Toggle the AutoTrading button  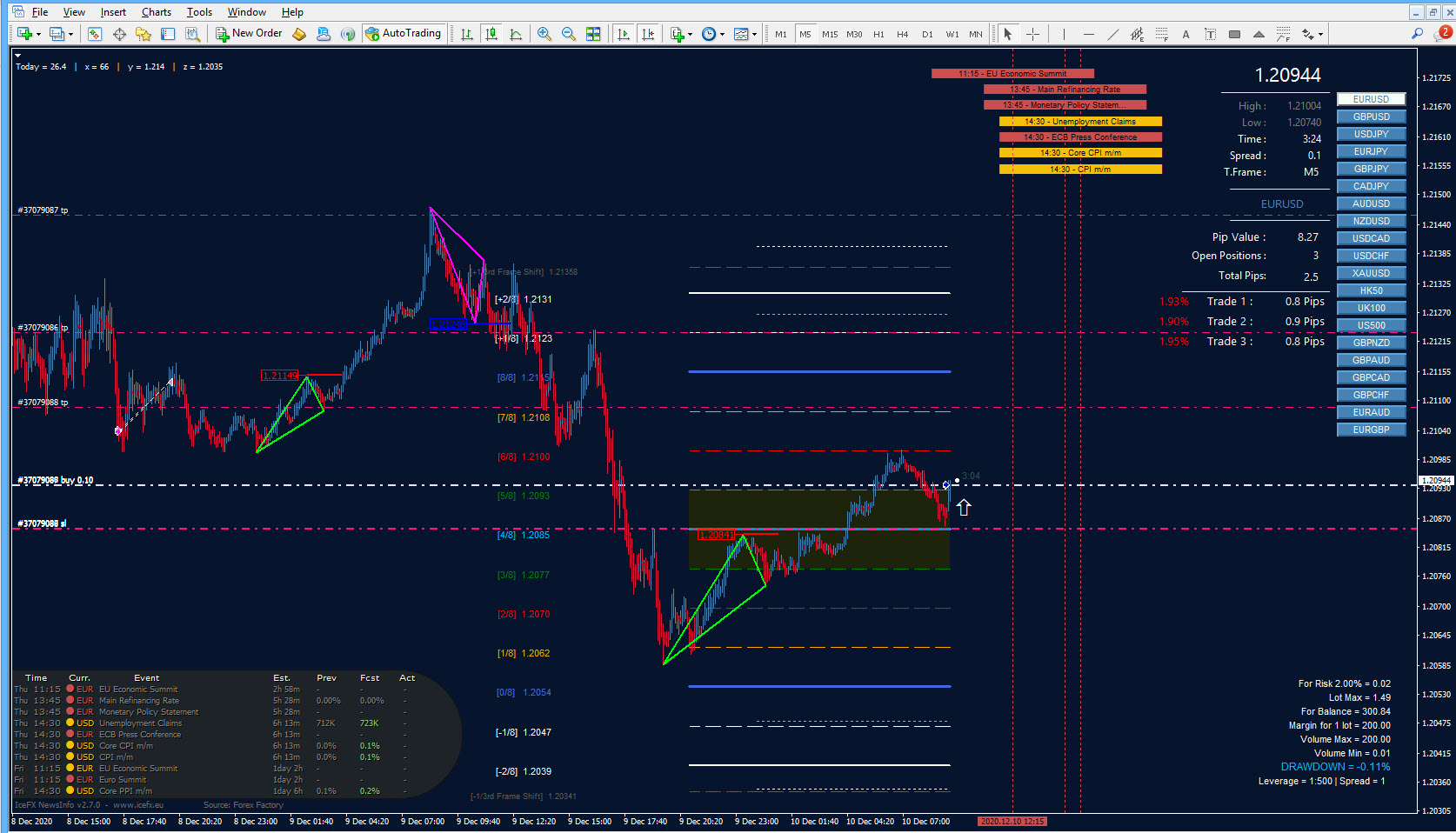click(404, 34)
